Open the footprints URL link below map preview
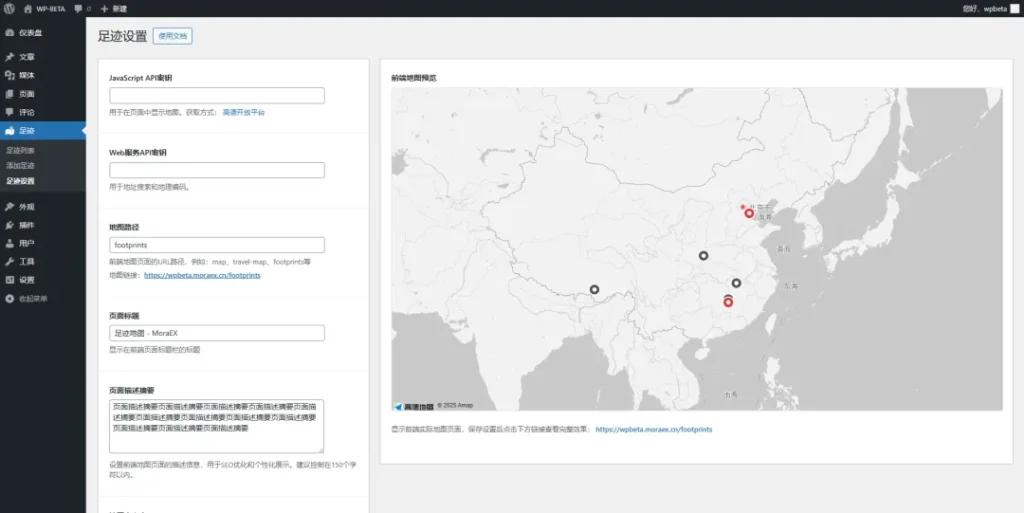Screen dimensions: 1024x513 tap(654, 429)
